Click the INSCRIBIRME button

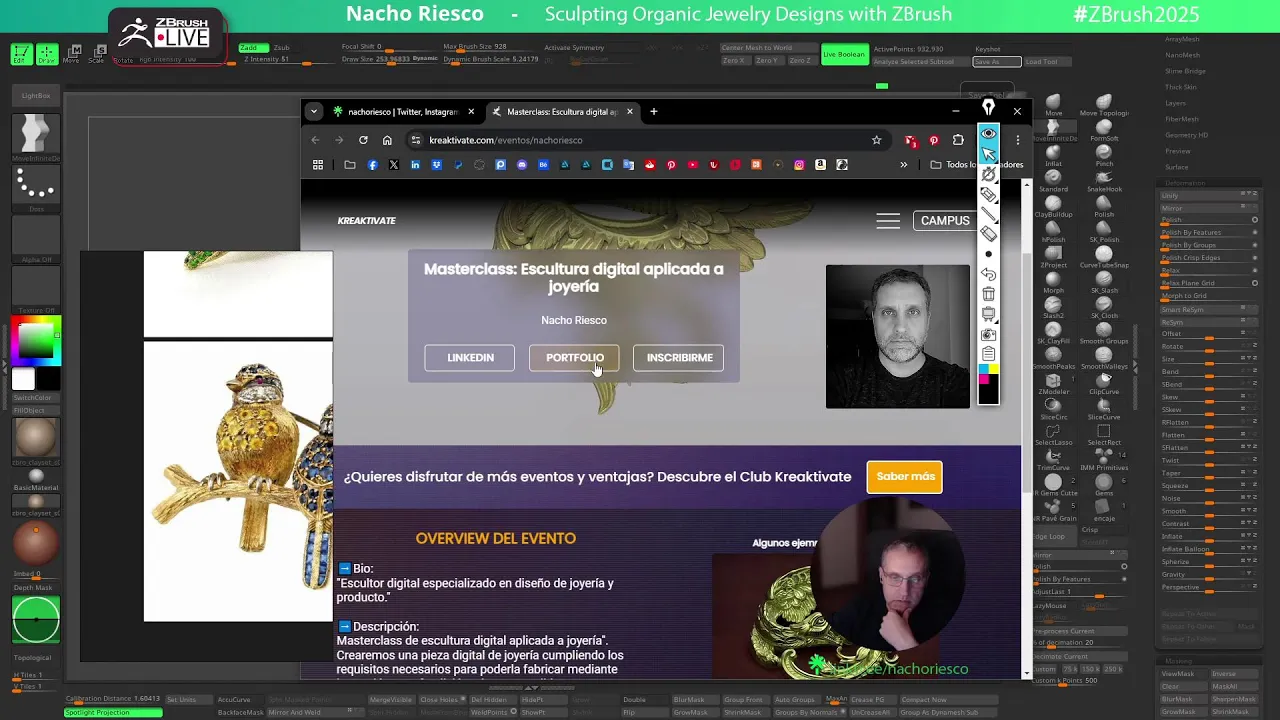(x=679, y=358)
